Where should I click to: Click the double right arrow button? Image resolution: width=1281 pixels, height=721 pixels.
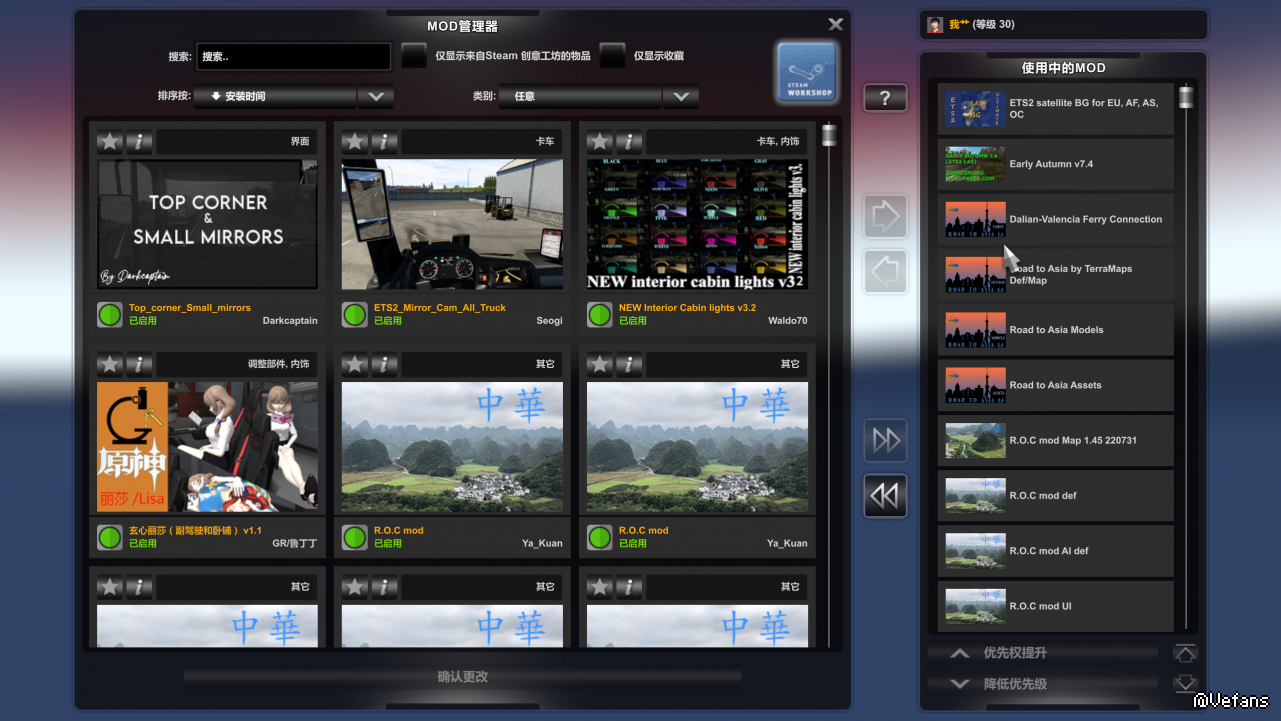click(x=885, y=440)
